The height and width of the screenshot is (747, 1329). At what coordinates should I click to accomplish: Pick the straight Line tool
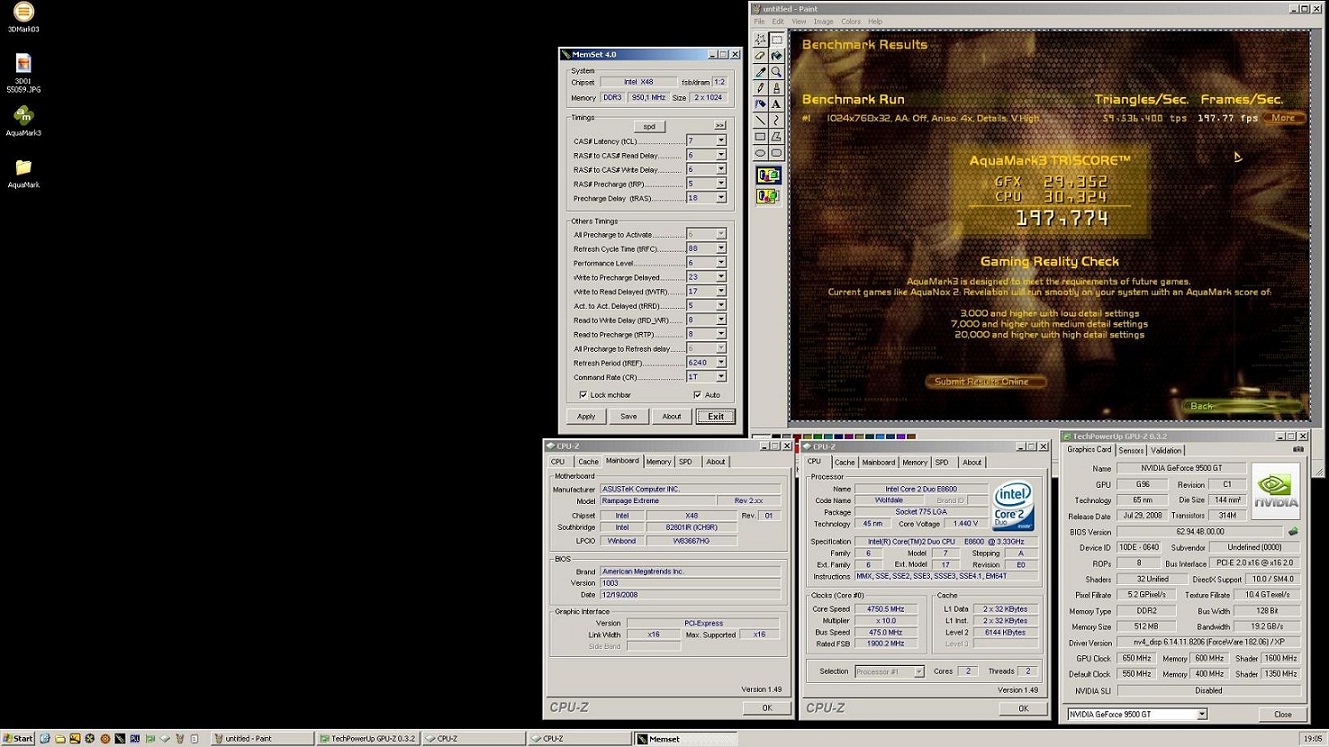pyautogui.click(x=760, y=120)
